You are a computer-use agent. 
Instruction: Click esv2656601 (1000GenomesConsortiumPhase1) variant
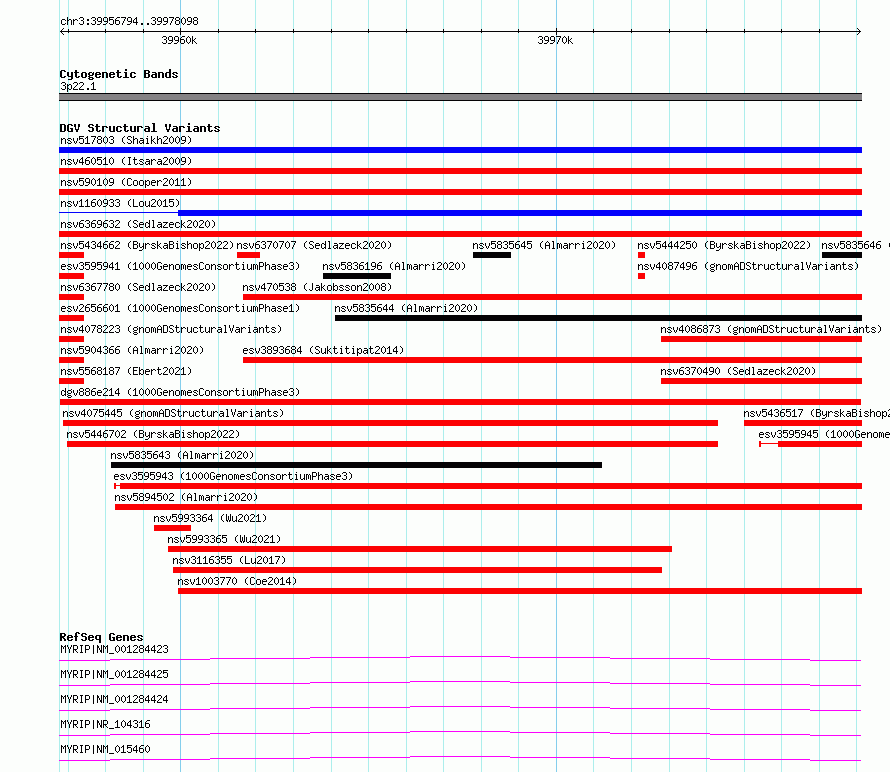coord(180,308)
